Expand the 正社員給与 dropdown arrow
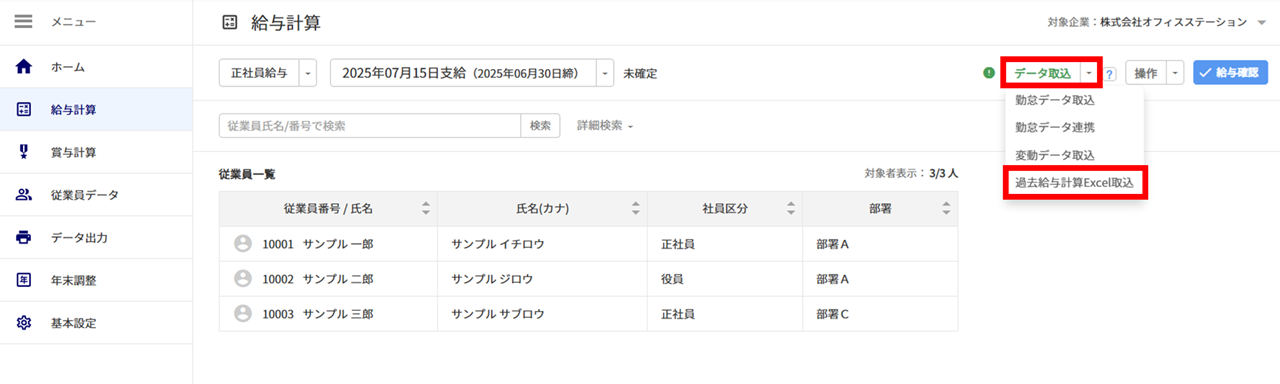The height and width of the screenshot is (384, 1280). pyautogui.click(x=308, y=73)
